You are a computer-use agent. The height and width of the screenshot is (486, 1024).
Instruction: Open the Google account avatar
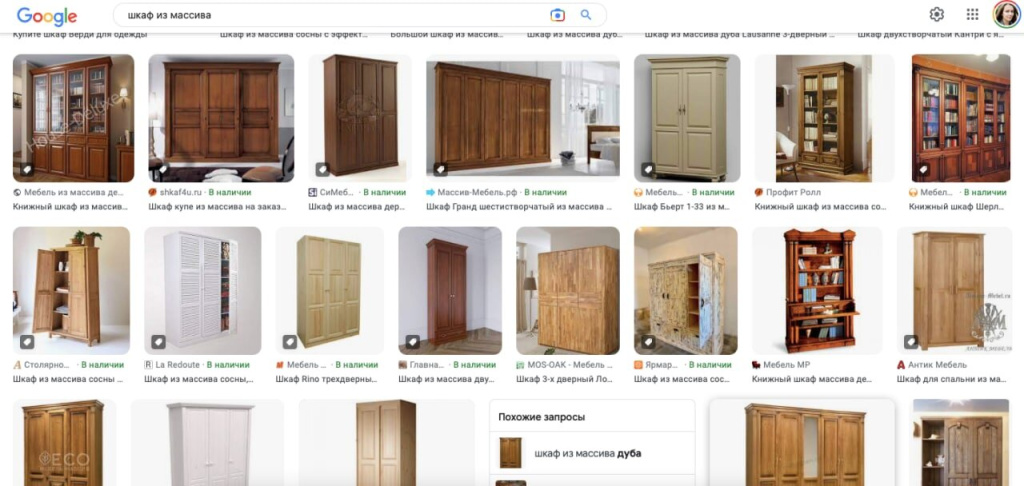pyautogui.click(x=1006, y=14)
